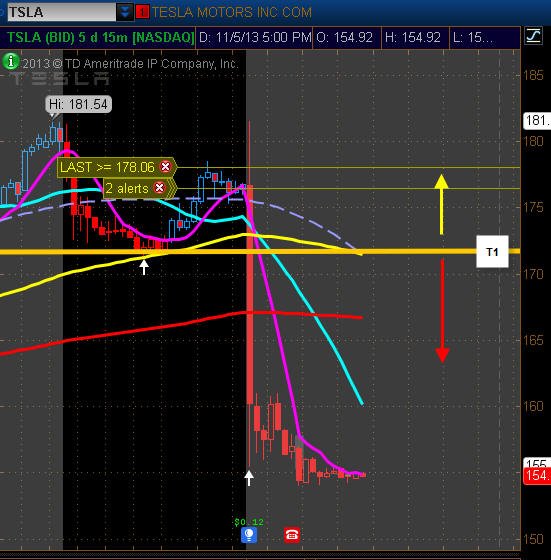Select the 2 alerts label
Image resolution: width=551 pixels, height=560 pixels.
coord(127,188)
